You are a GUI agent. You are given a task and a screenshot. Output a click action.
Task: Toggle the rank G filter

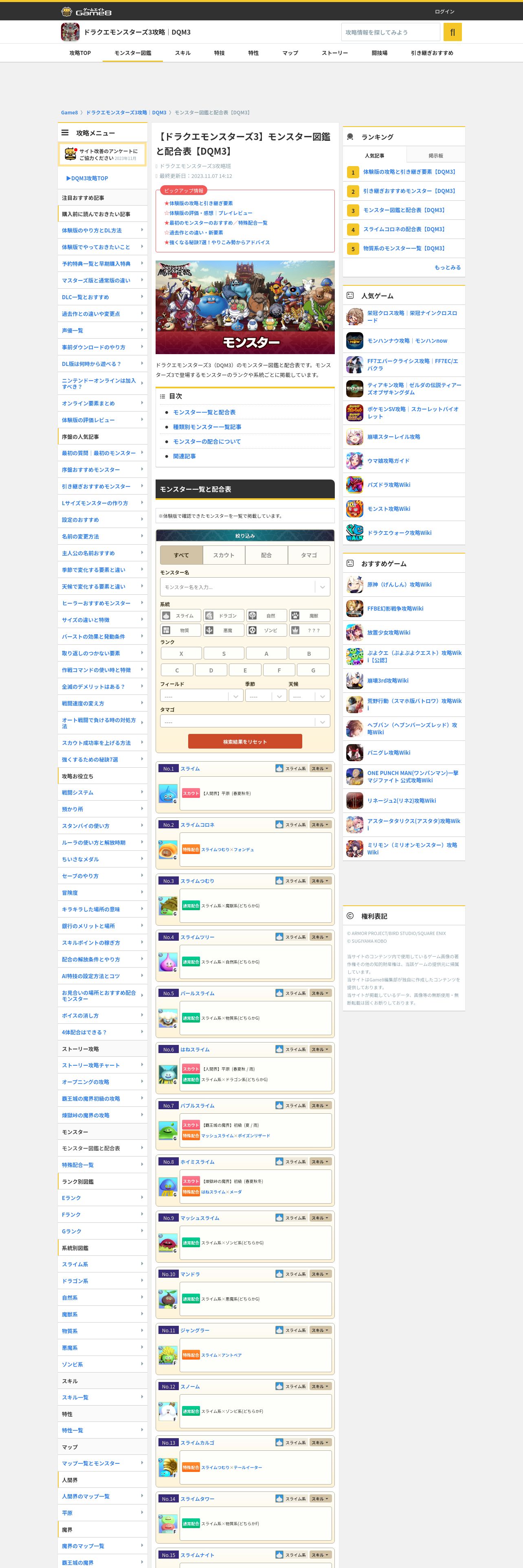(313, 670)
